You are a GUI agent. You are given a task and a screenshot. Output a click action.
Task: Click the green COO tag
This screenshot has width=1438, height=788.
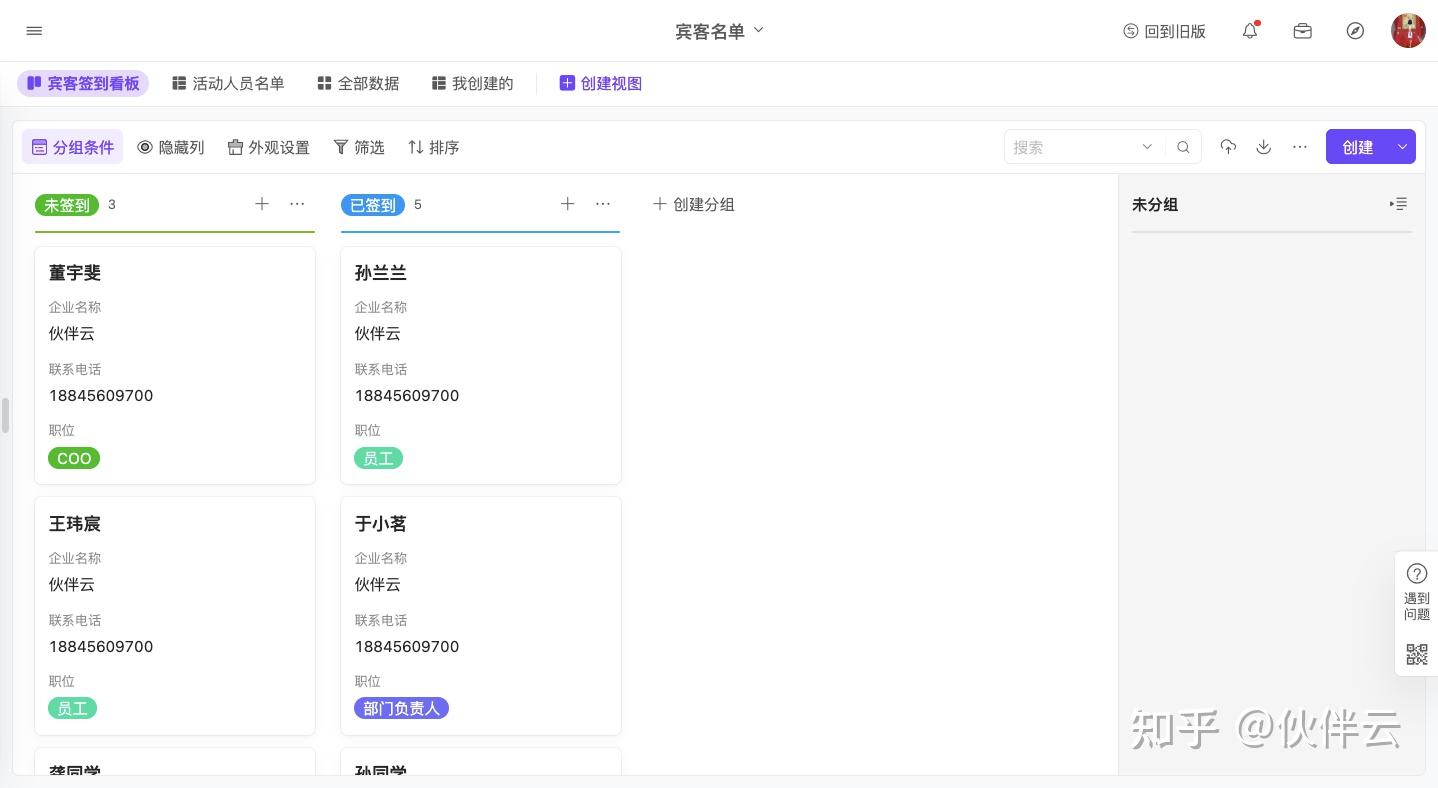point(74,458)
